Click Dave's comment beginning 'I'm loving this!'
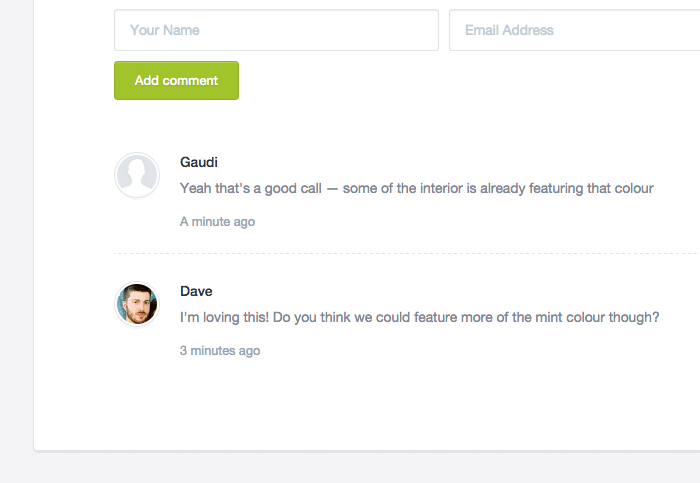The height and width of the screenshot is (483, 700). pyautogui.click(x=419, y=317)
